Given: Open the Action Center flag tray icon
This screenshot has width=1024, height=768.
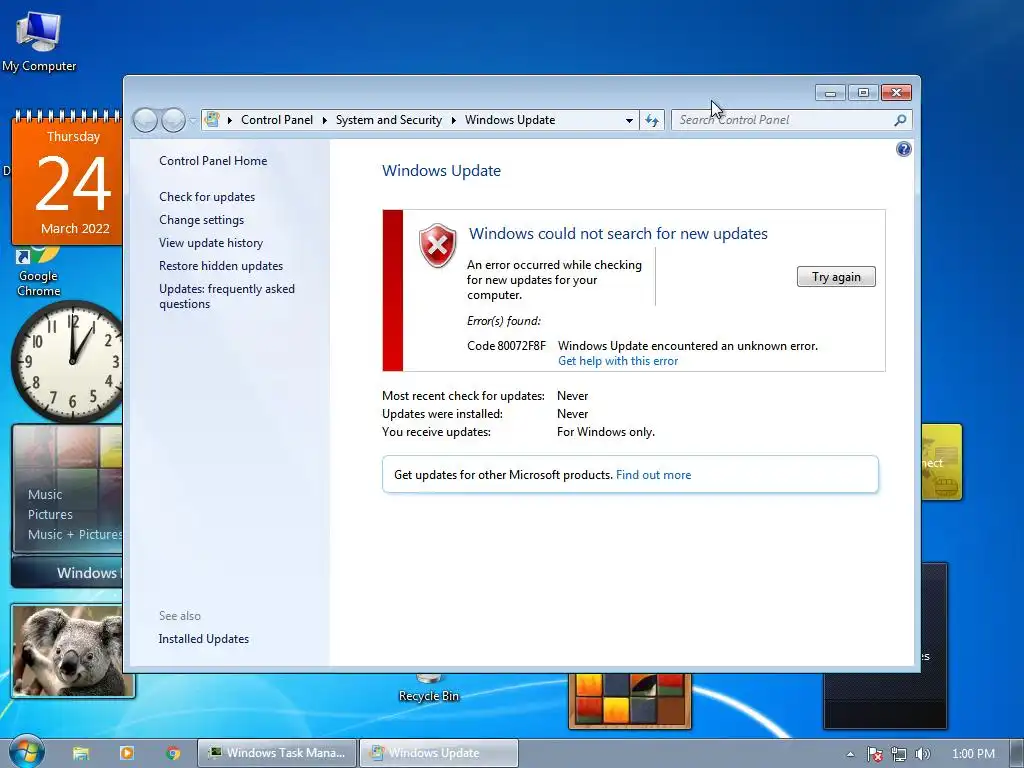Looking at the screenshot, I should 874,754.
